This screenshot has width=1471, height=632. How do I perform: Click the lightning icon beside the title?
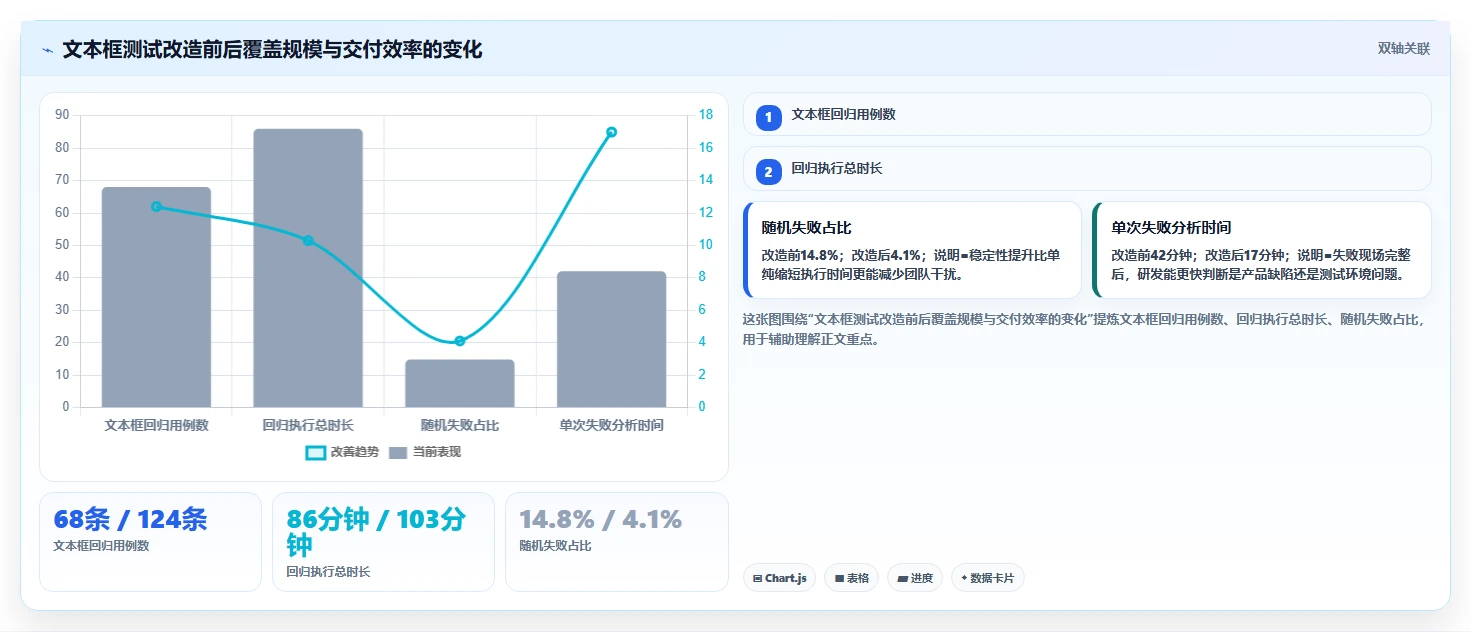point(48,50)
